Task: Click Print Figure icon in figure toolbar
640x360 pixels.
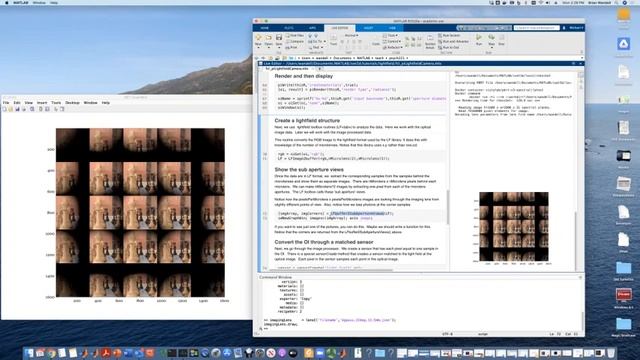Action: (24, 109)
